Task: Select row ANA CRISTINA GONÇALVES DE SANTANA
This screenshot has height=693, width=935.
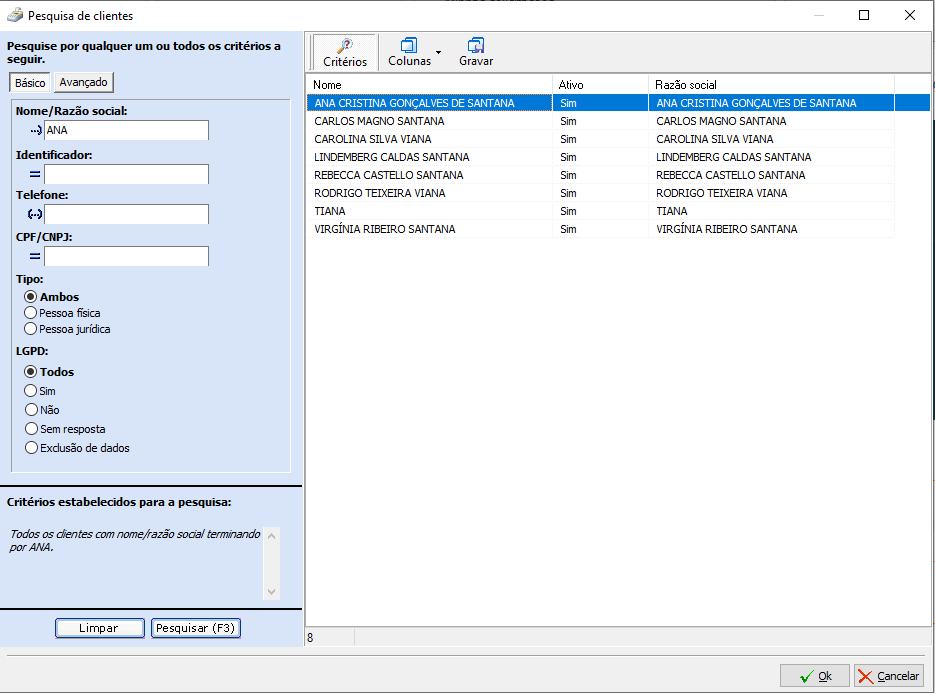Action: [x=618, y=103]
